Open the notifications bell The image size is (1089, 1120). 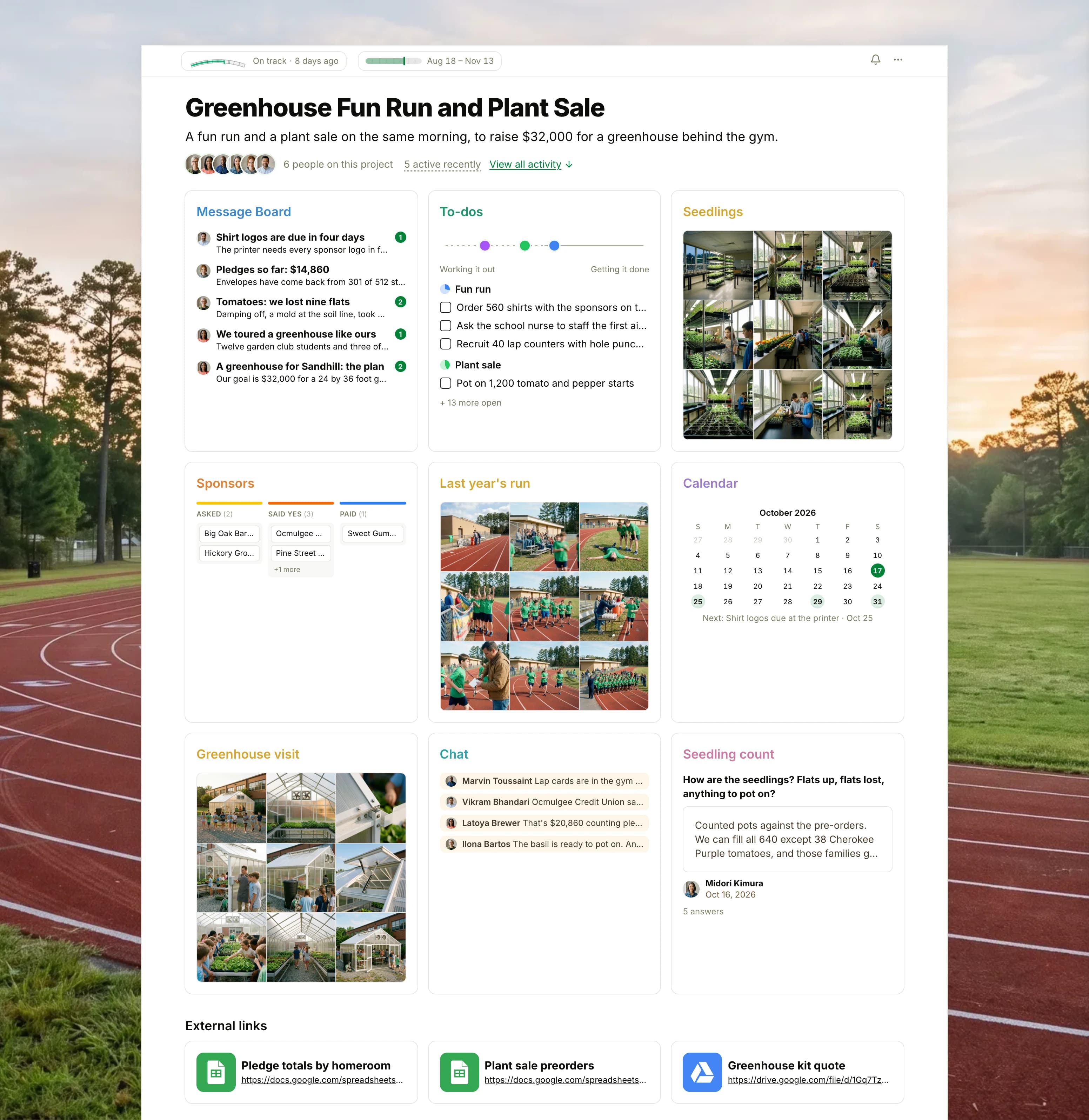[876, 60]
